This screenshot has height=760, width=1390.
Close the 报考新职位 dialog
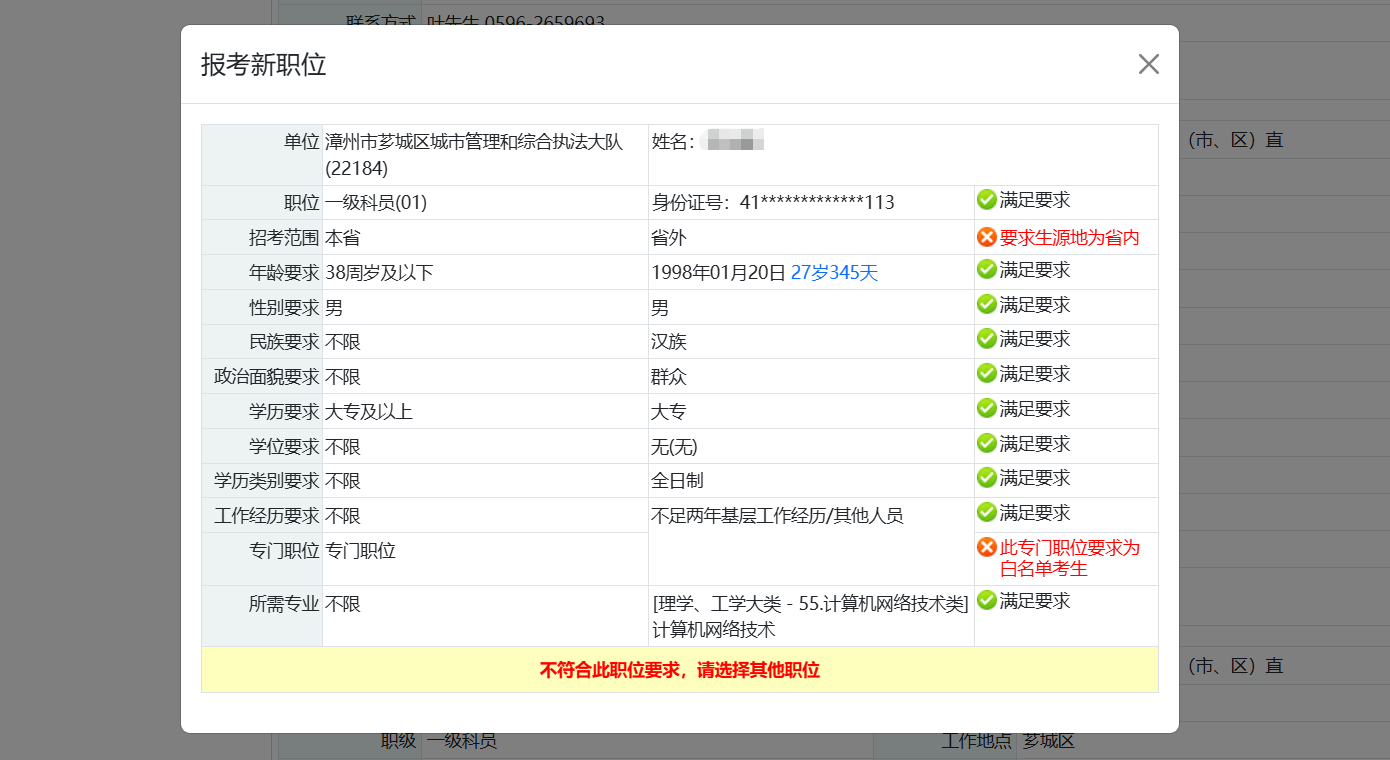pyautogui.click(x=1148, y=64)
